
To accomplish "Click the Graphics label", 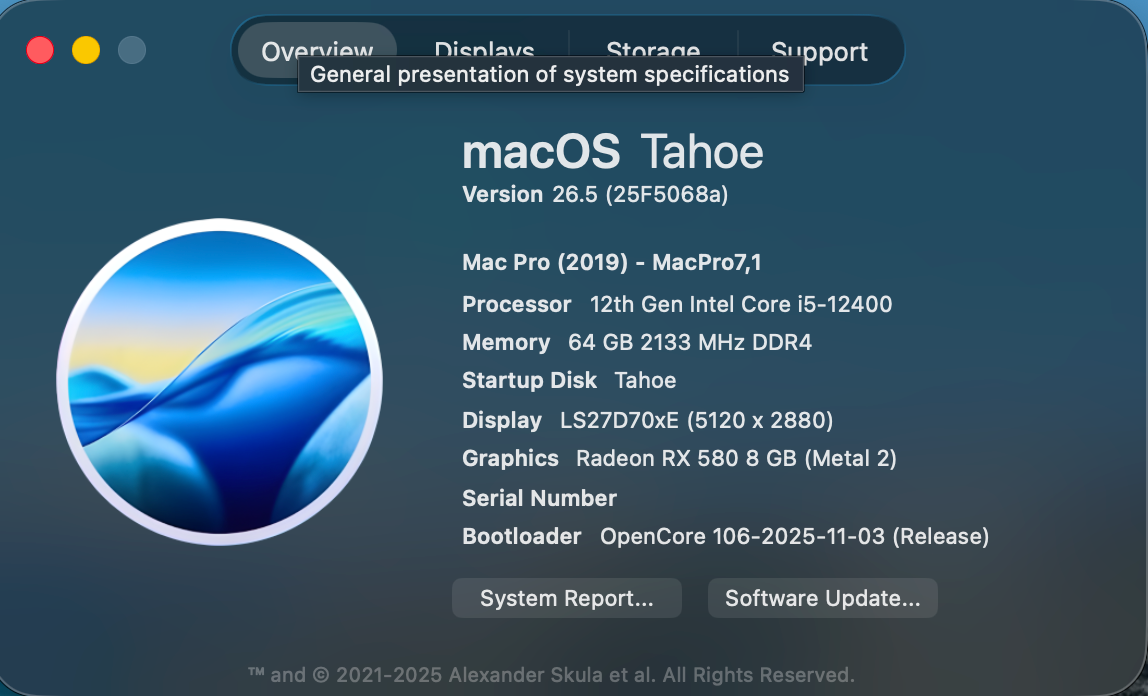I will click(510, 458).
